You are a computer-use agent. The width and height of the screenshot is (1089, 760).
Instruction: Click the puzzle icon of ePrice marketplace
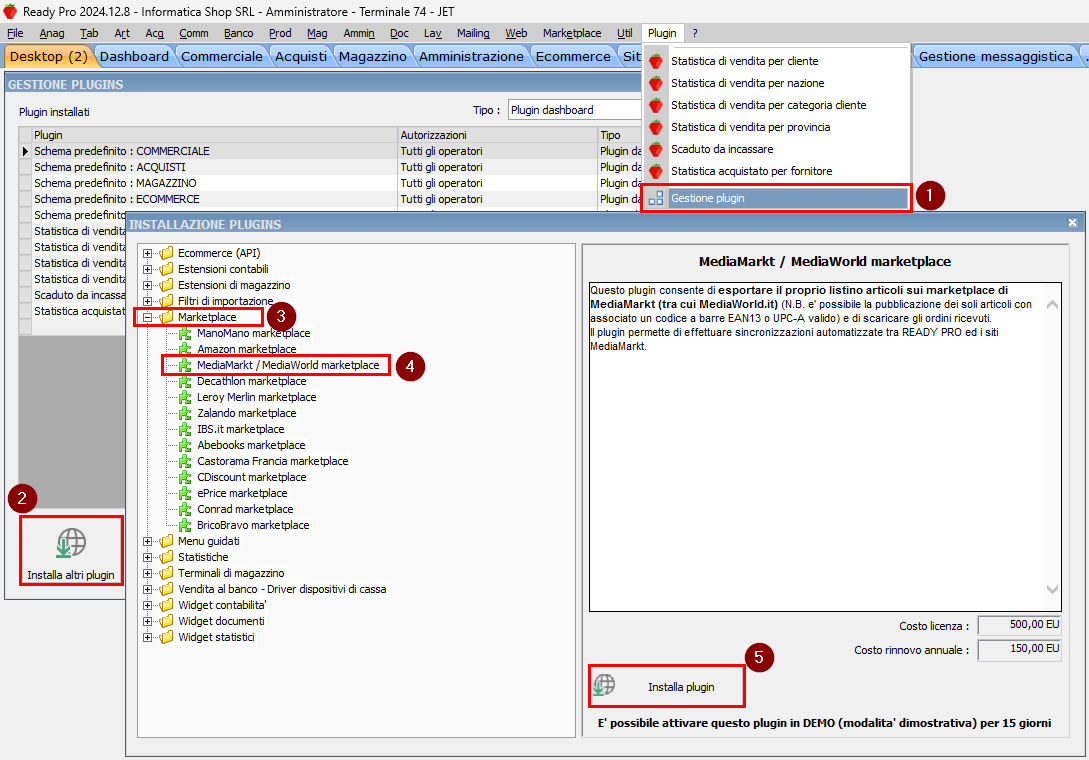coord(185,493)
